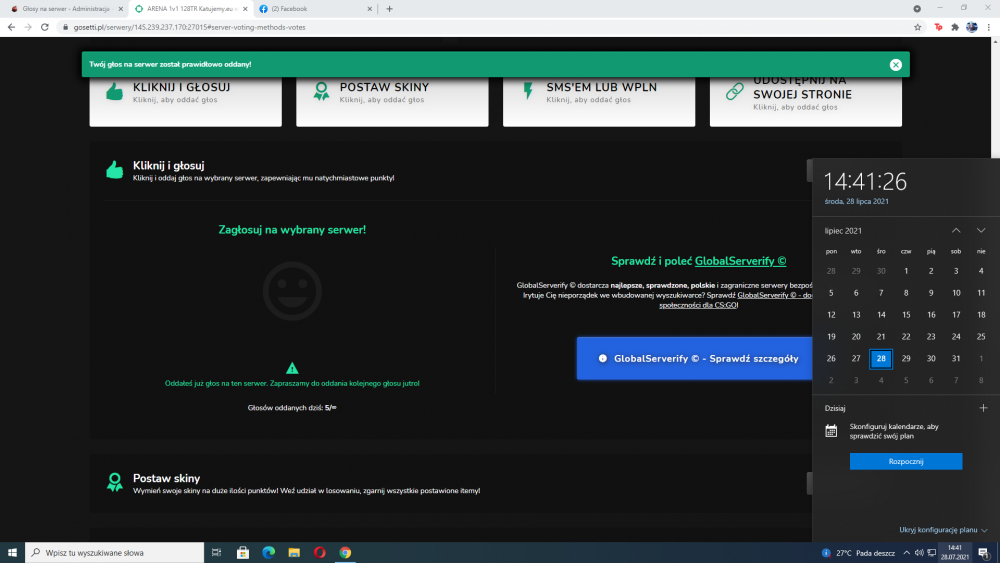
Task: Switch to Głosy na serwer - Administracja tab
Action: [x=64, y=9]
